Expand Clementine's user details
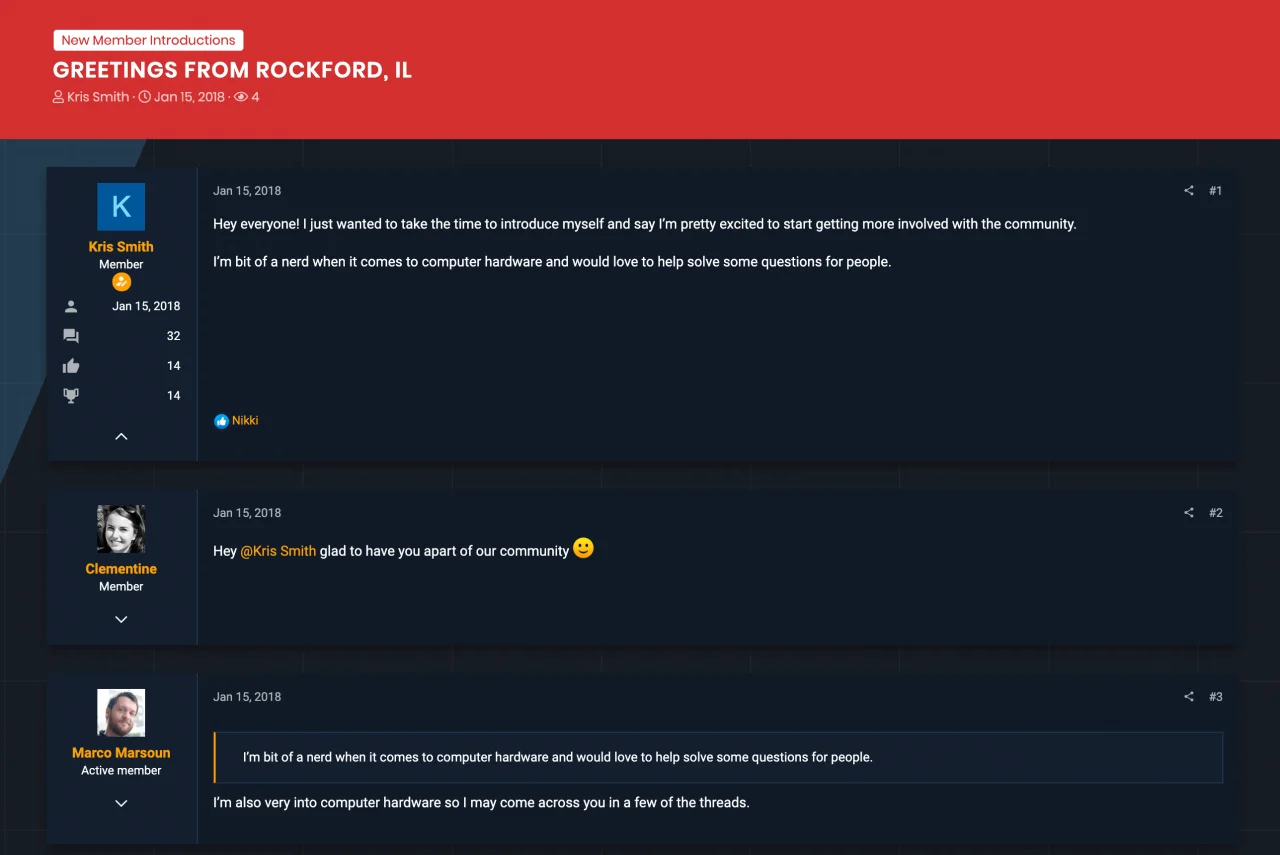1280x855 pixels. [121, 620]
